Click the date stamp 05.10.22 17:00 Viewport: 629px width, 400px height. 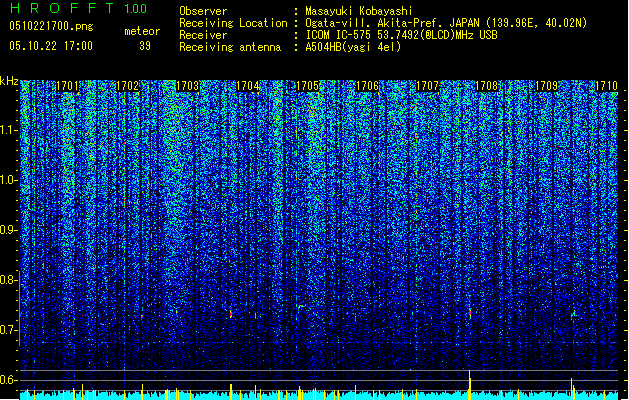pos(51,46)
